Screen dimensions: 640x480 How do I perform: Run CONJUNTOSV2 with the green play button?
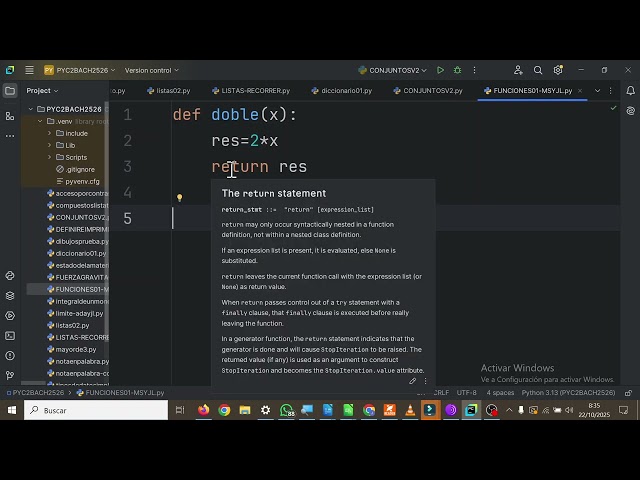click(x=440, y=70)
